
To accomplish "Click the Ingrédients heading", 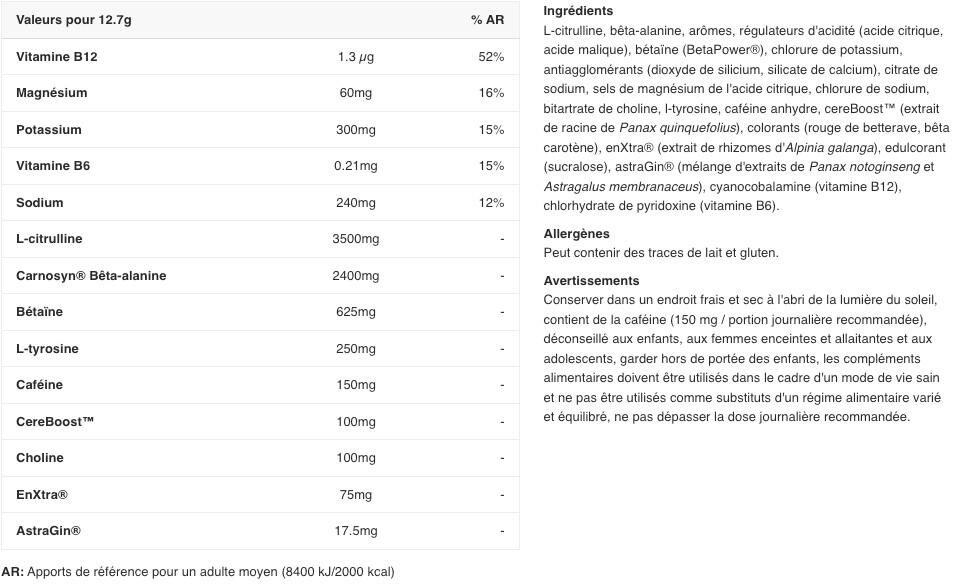I will (x=578, y=11).
